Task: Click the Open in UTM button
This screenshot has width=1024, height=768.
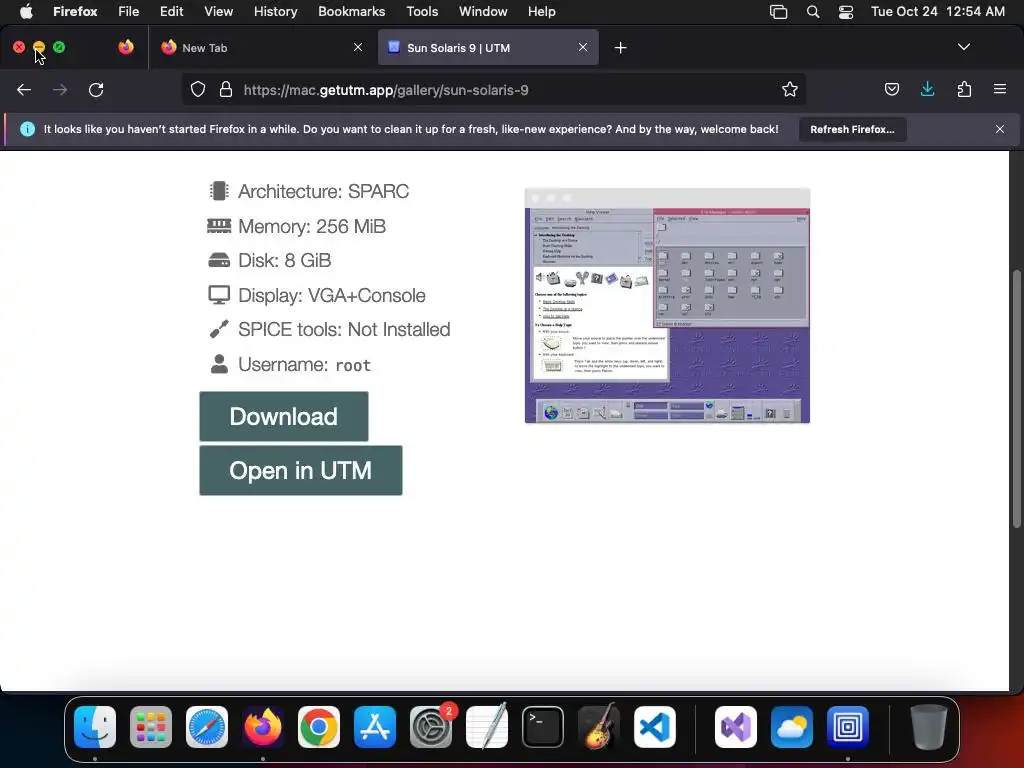Action: tap(300, 470)
